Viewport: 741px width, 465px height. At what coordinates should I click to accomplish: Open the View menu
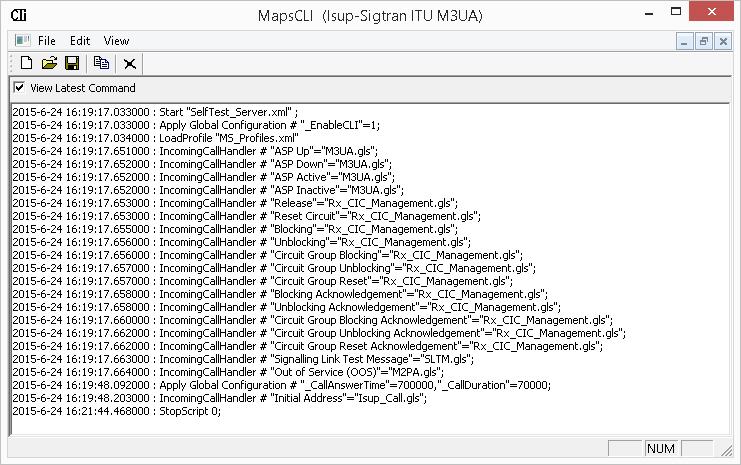[116, 41]
